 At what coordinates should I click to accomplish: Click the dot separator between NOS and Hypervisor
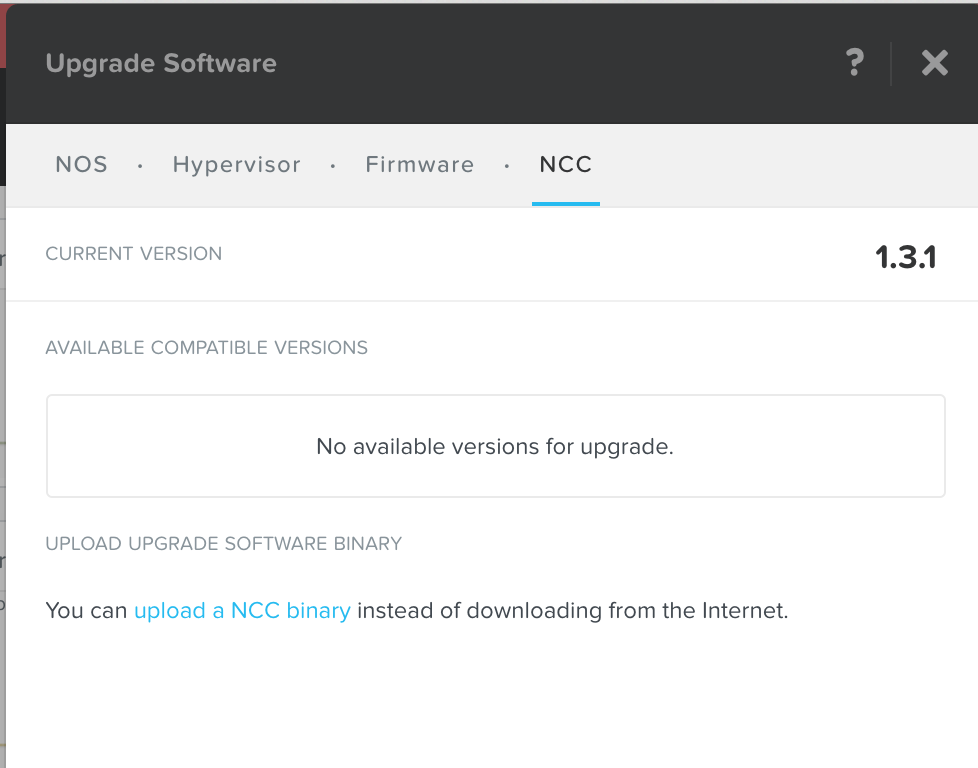pyautogui.click(x=140, y=166)
